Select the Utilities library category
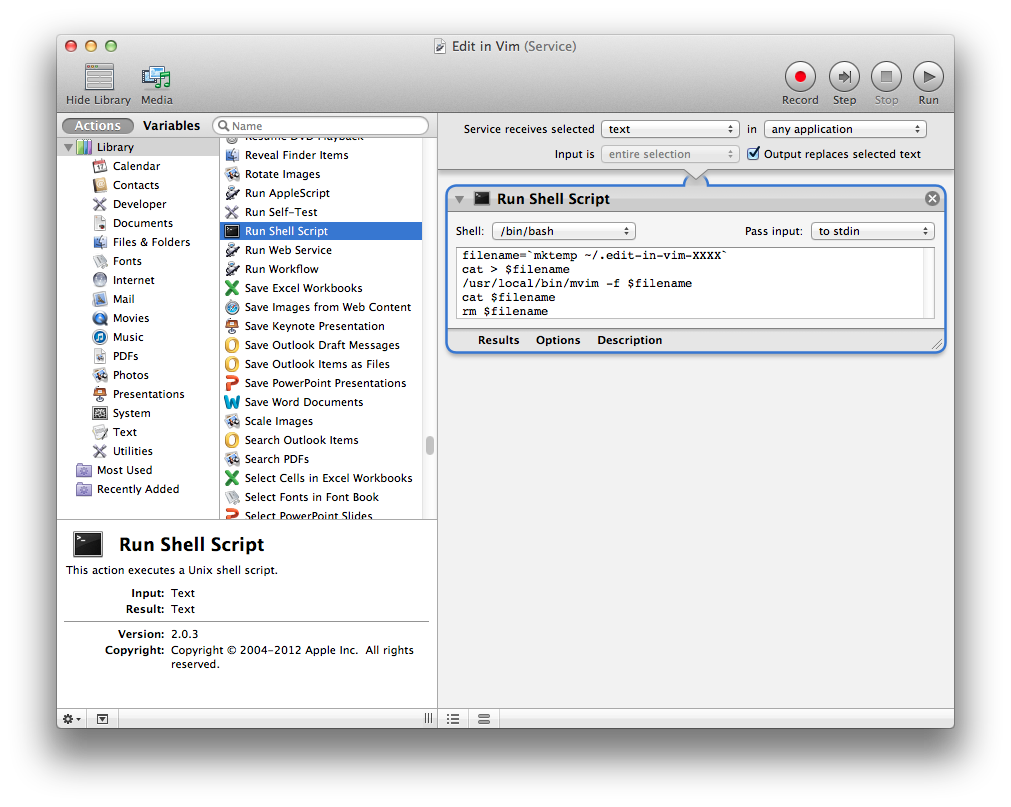This screenshot has width=1011, height=807. [x=132, y=451]
